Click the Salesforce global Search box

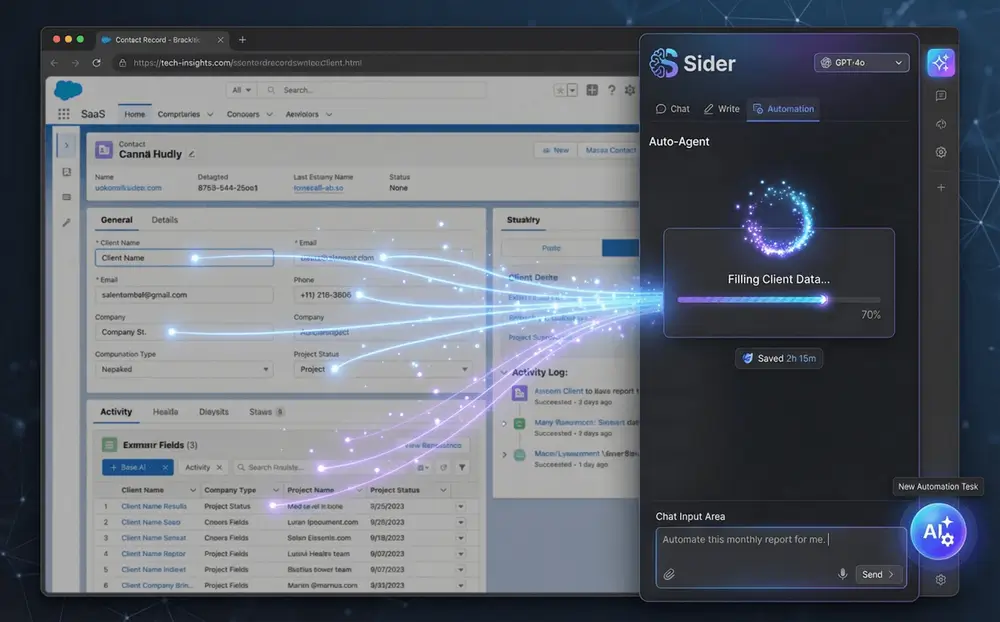click(x=374, y=90)
